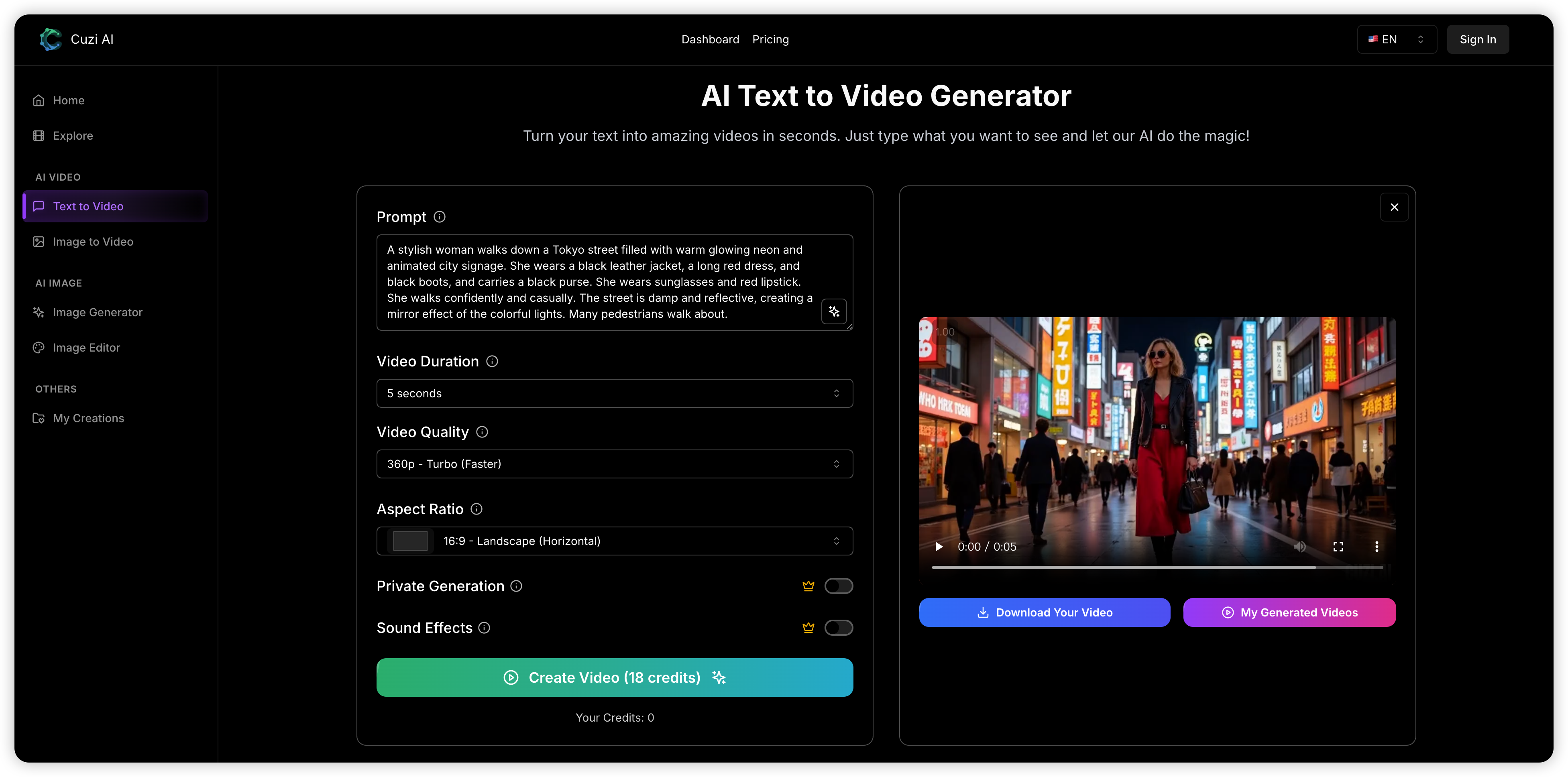1568x777 pixels.
Task: Click the Prompt info icon
Action: (440, 217)
